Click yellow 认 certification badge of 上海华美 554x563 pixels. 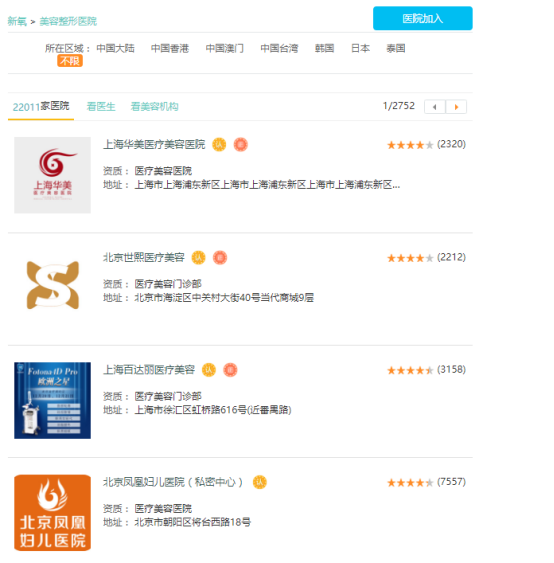(x=219, y=144)
